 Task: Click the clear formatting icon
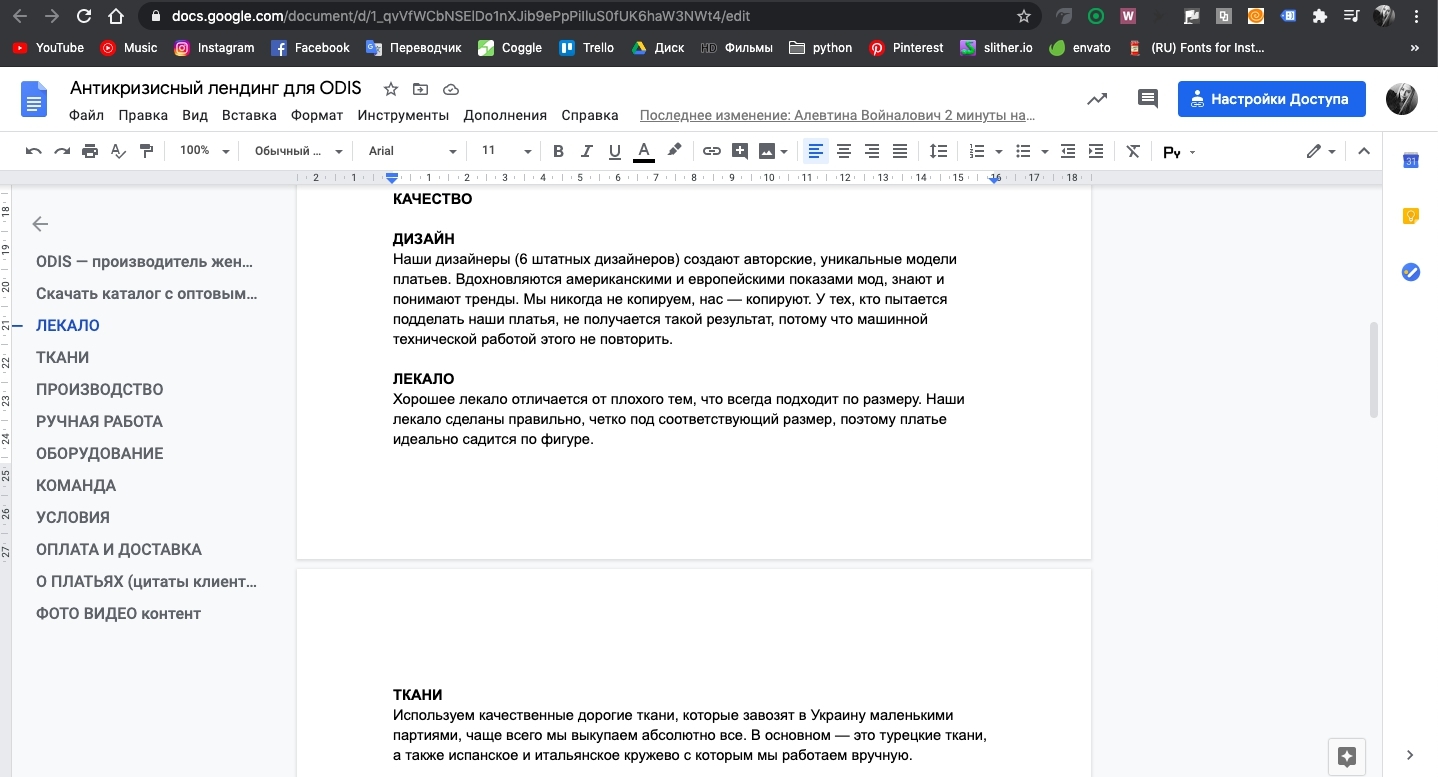1132,151
